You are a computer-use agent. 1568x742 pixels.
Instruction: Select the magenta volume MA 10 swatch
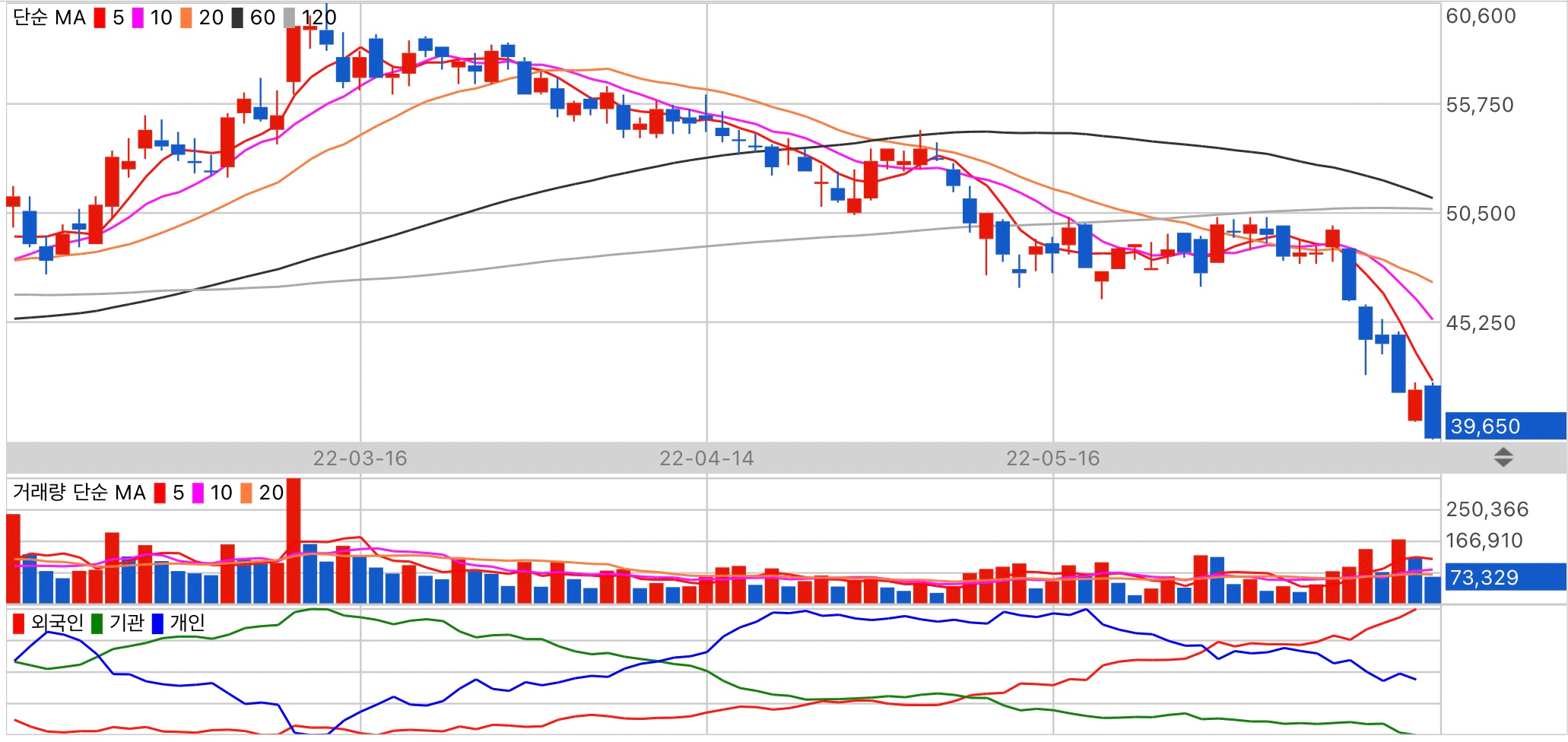[198, 493]
